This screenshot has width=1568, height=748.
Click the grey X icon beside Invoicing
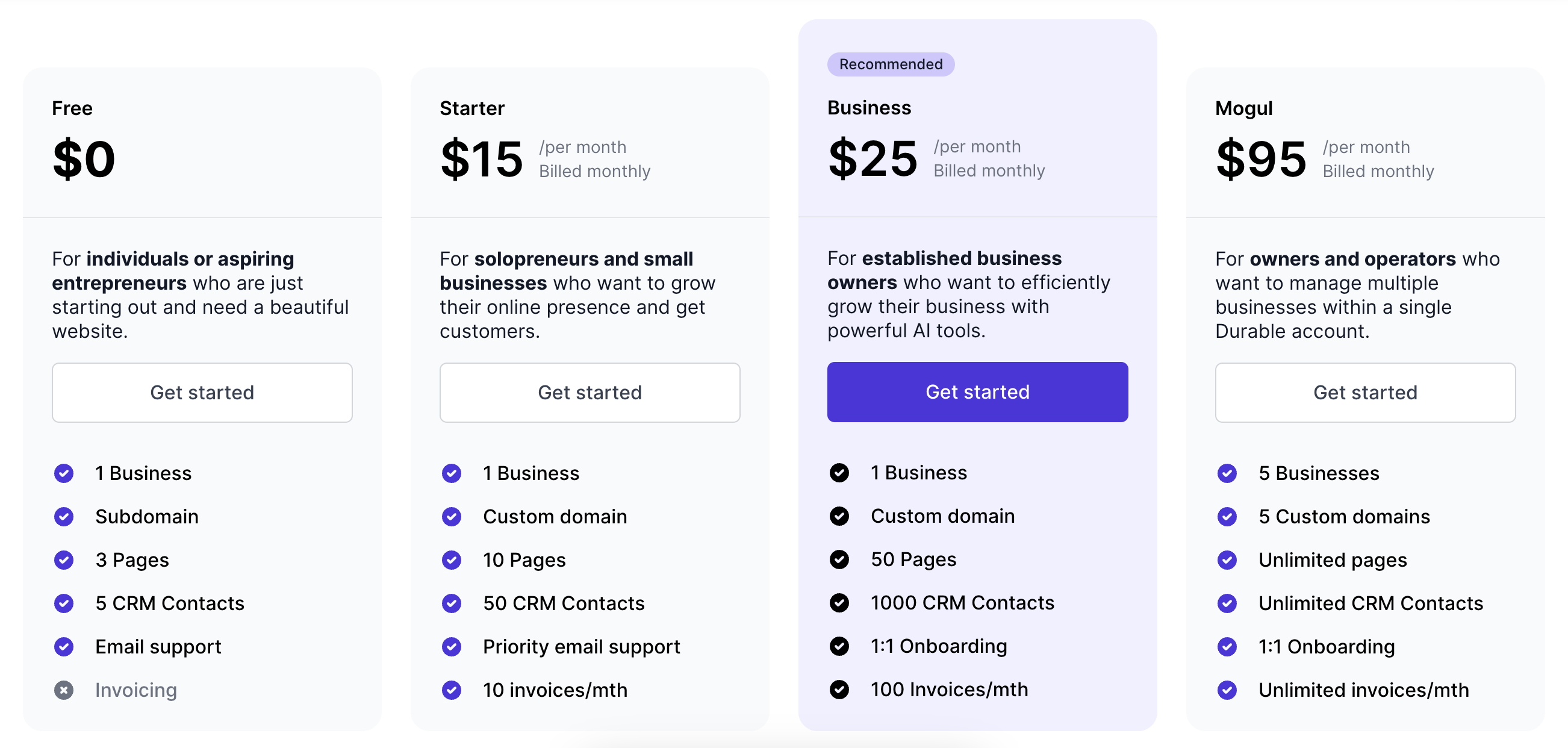(64, 690)
